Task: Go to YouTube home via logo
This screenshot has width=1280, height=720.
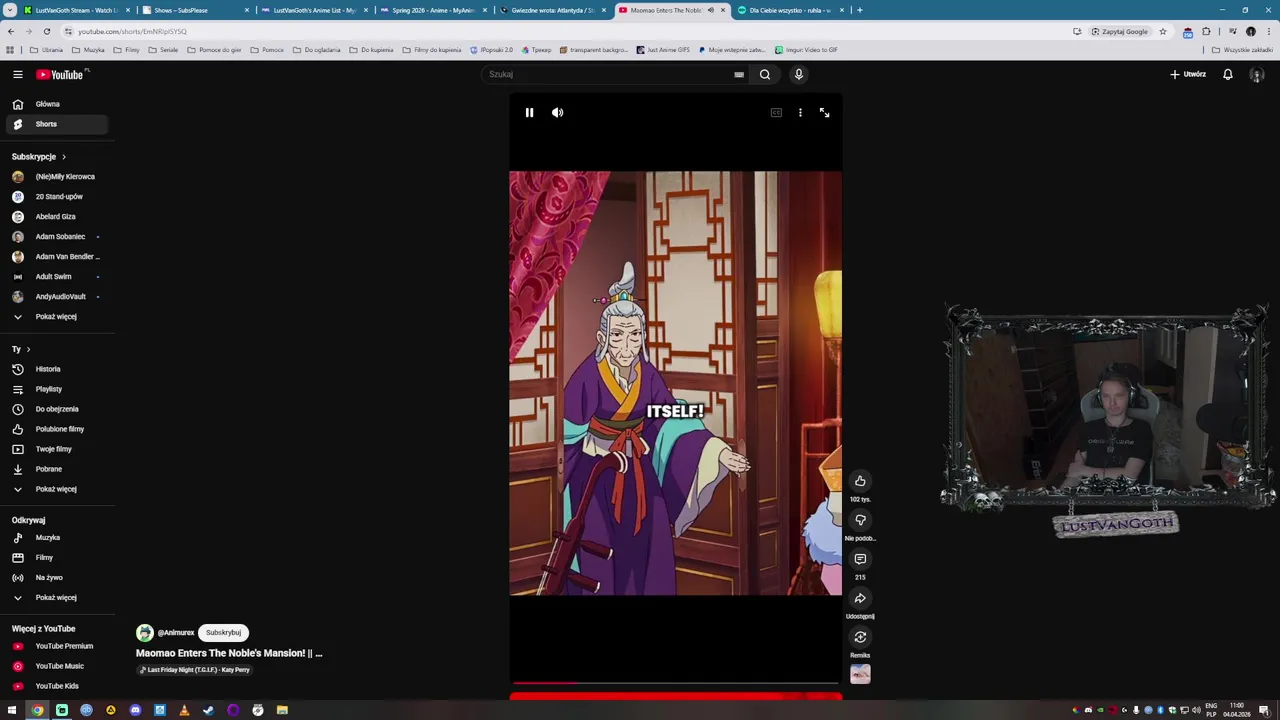Action: (62, 74)
